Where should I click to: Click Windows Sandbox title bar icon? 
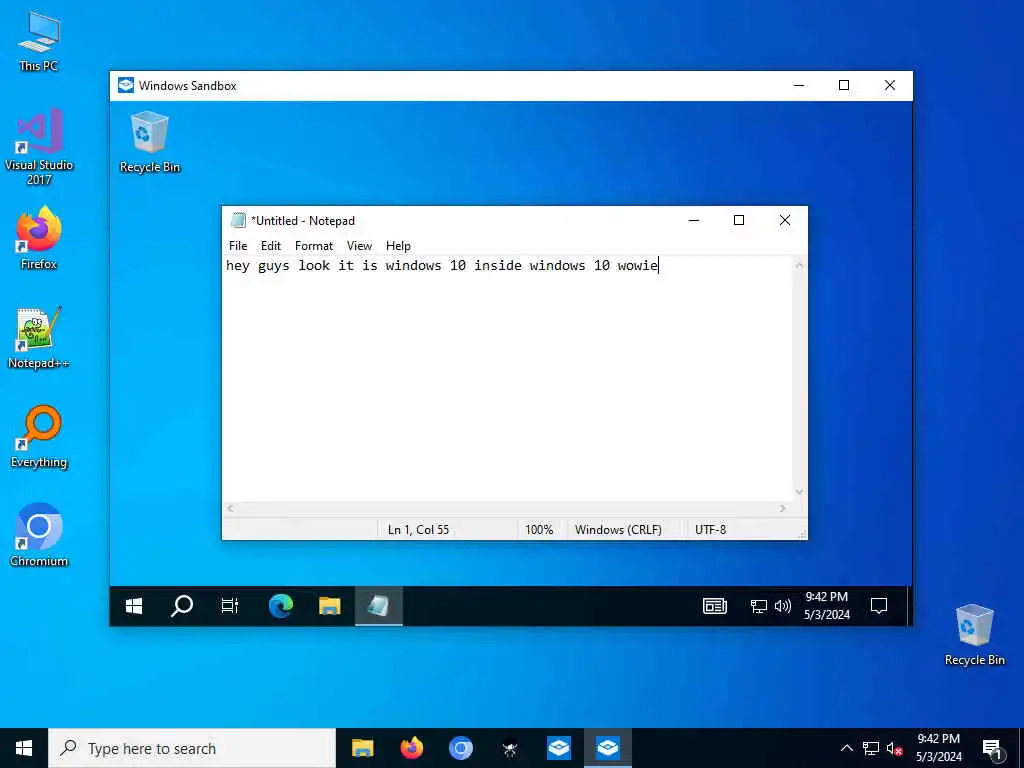click(125, 86)
